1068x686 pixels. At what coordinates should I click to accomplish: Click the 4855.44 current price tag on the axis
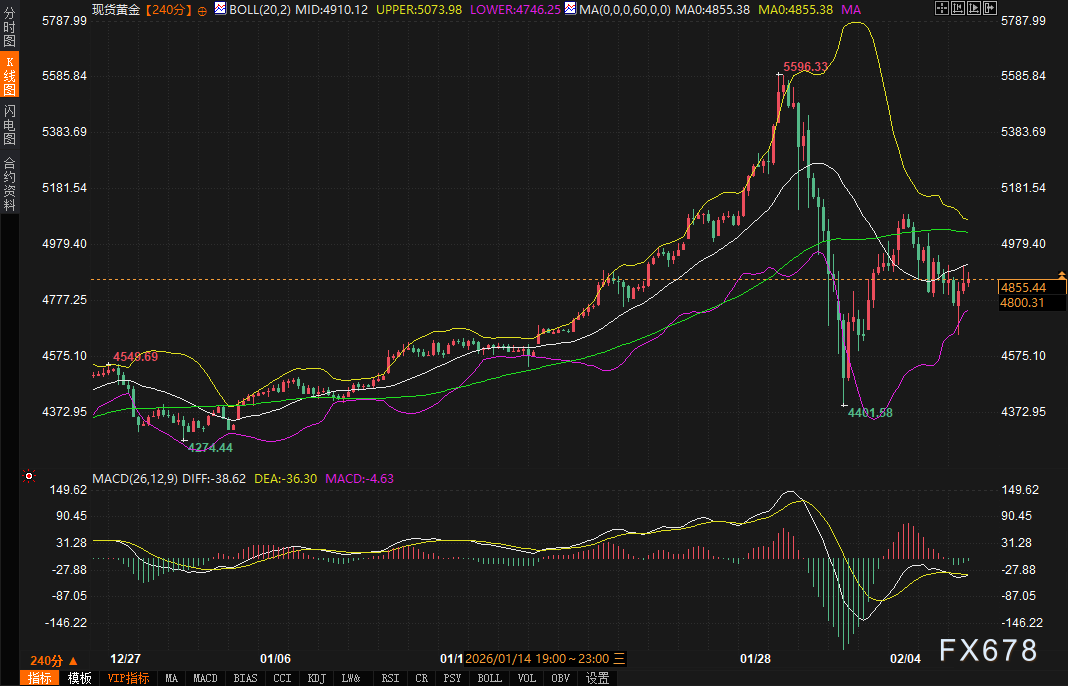pos(1020,287)
